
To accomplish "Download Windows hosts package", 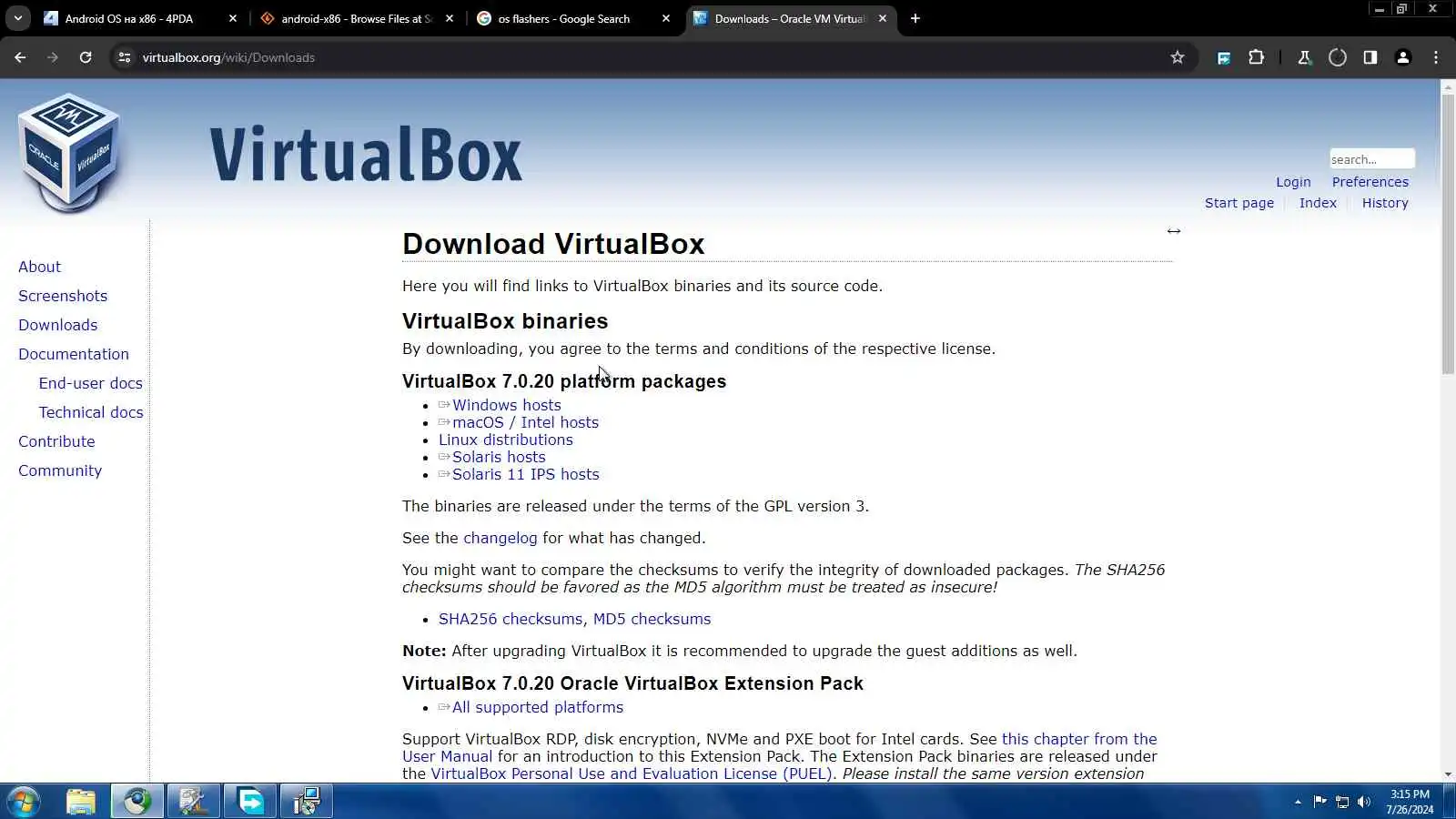I will pos(506,405).
